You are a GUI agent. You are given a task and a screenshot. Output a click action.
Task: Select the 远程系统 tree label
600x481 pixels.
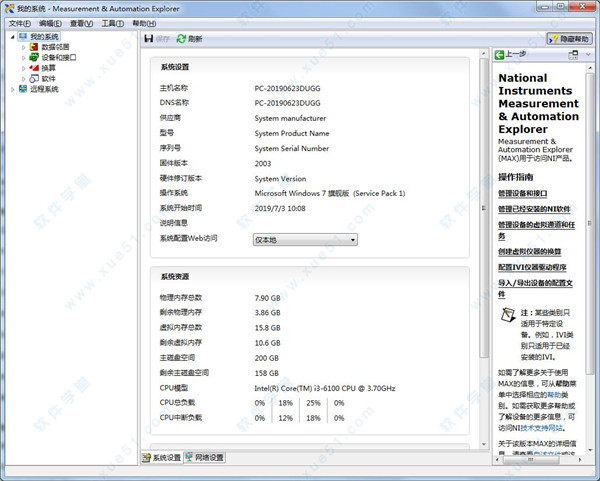(44, 89)
